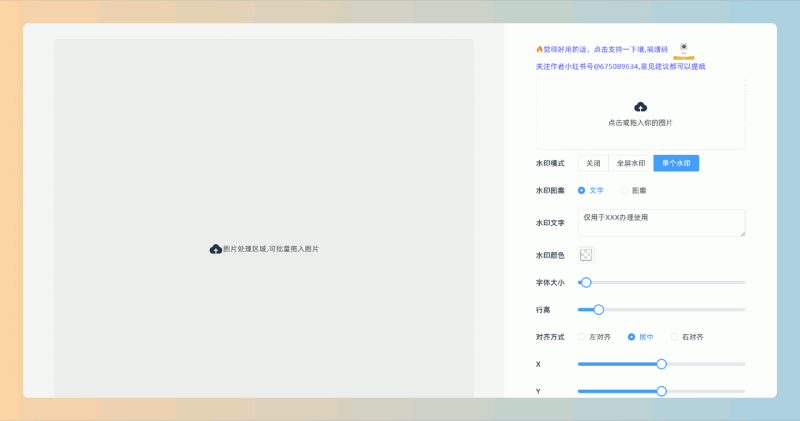The height and width of the screenshot is (421, 800).
Task: Click the fire emoji support link text
Action: [x=602, y=49]
